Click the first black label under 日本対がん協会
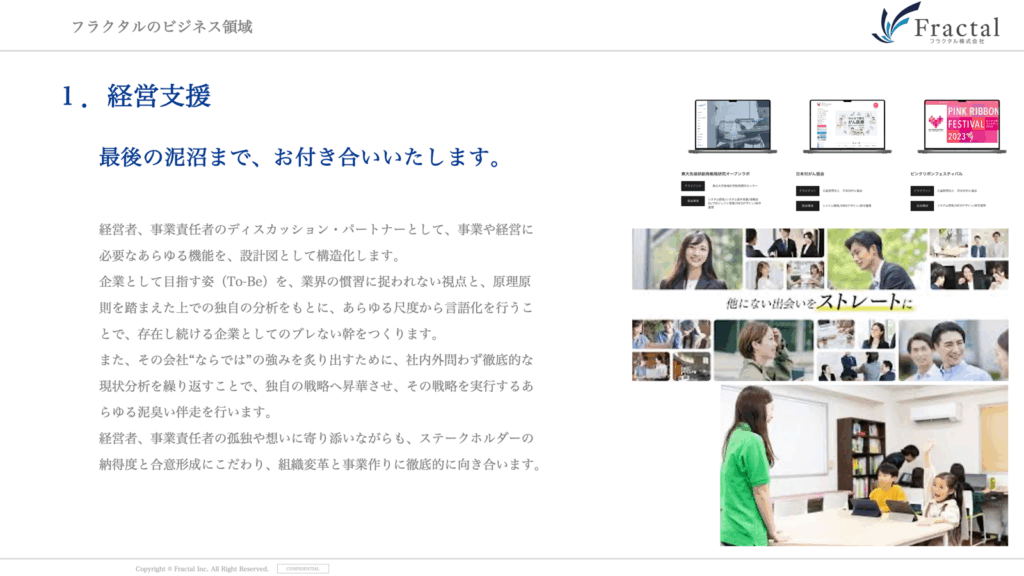The width and height of the screenshot is (1024, 576). click(807, 190)
